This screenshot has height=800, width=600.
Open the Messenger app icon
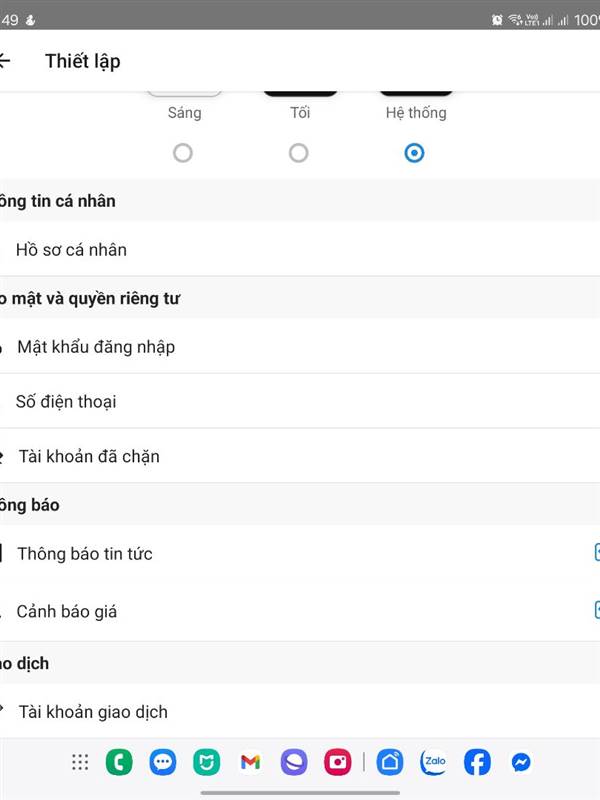click(x=521, y=762)
